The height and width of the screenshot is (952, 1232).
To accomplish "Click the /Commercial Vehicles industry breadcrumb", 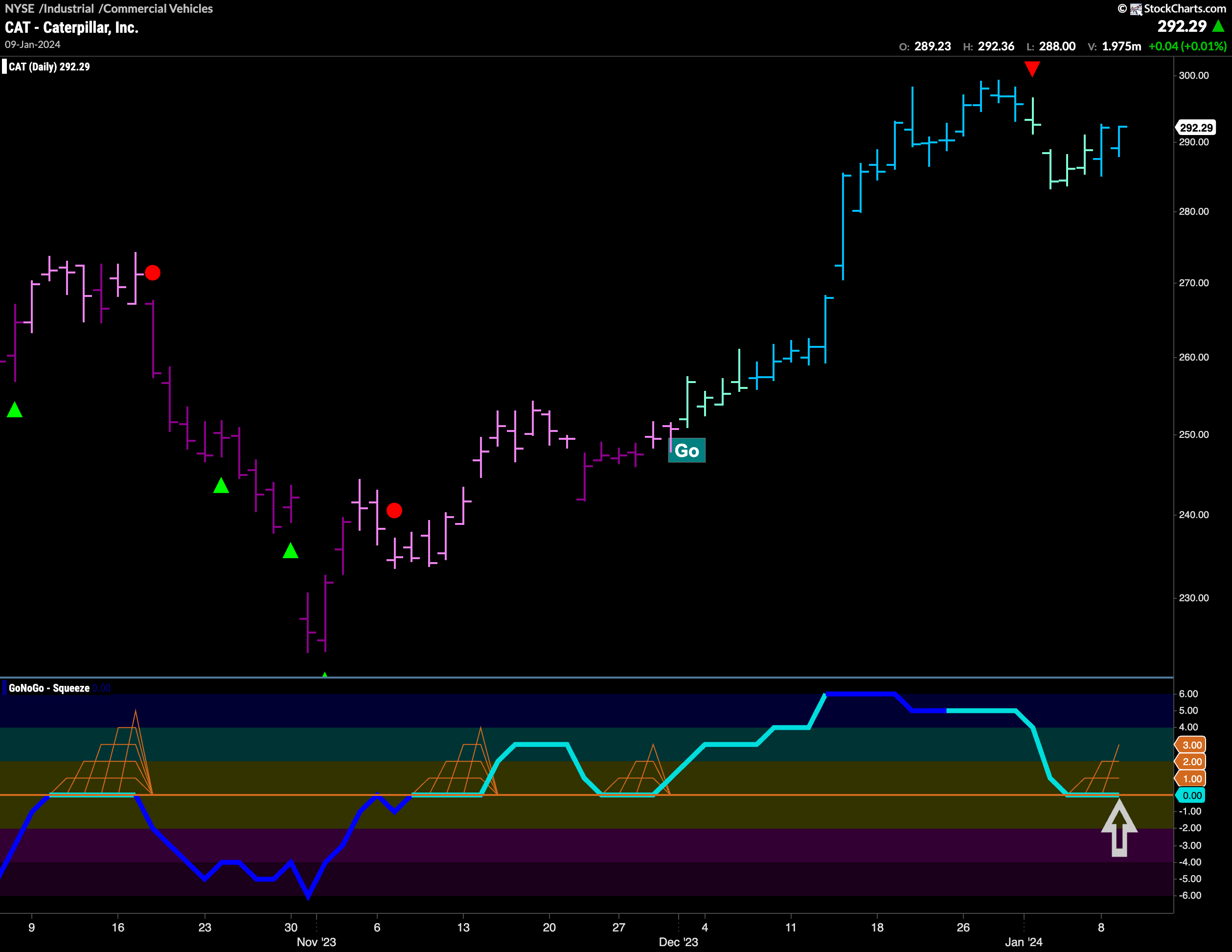I will [156, 8].
